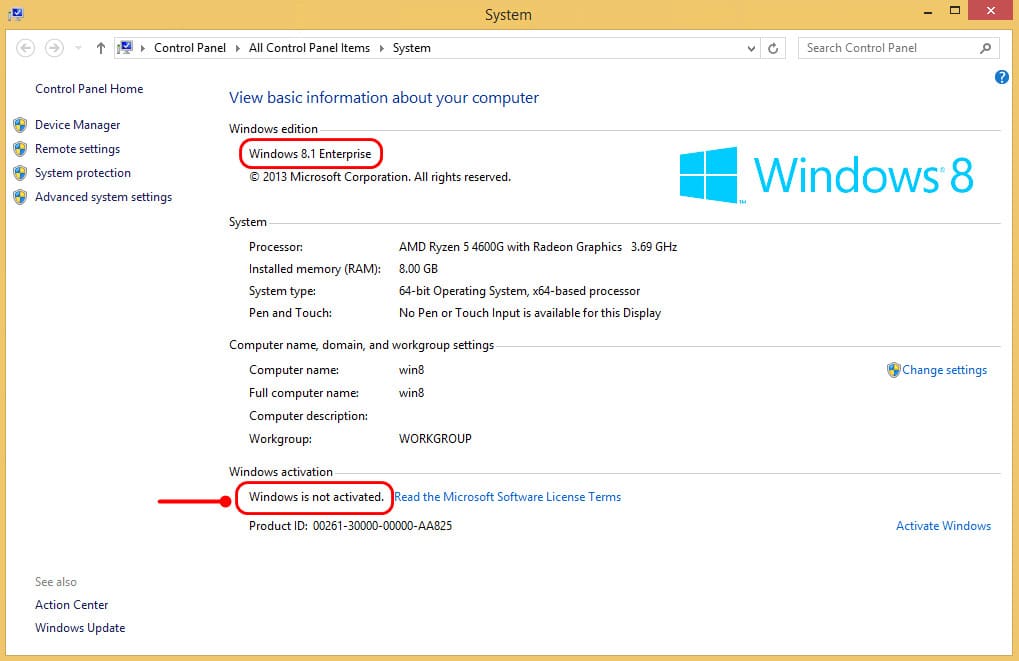
Task: Close the System window
Action: 990,10
